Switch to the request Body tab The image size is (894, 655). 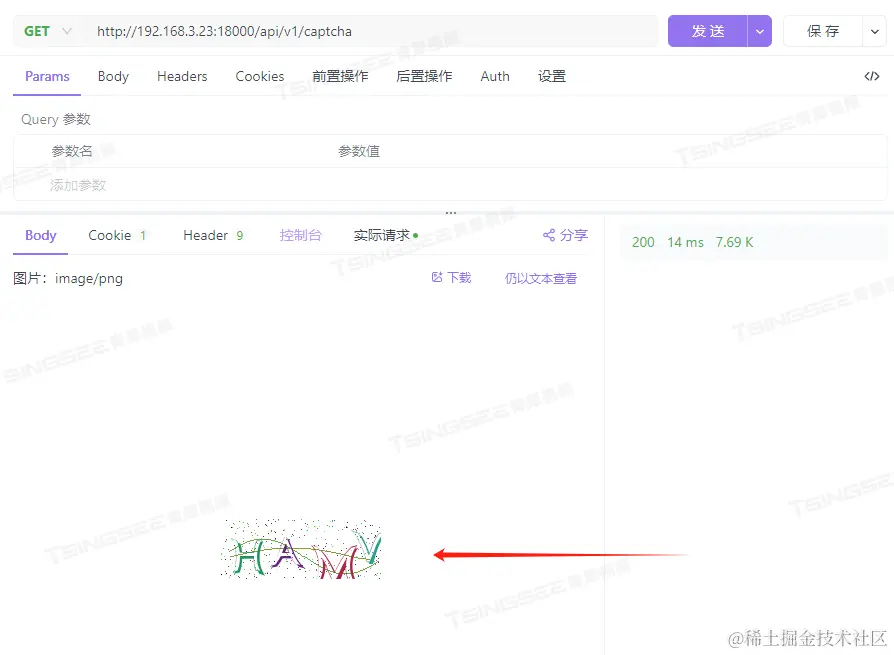pyautogui.click(x=113, y=76)
